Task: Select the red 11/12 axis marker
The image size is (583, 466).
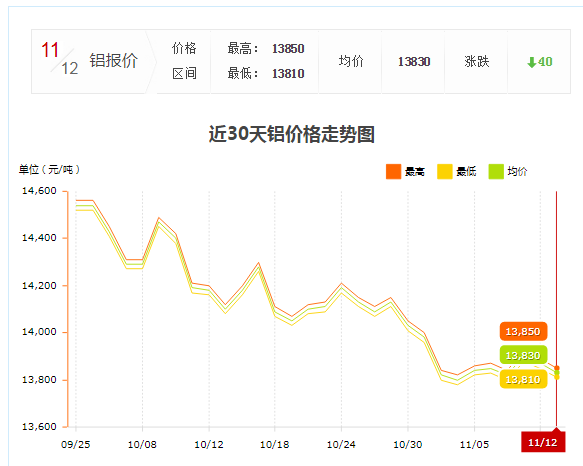Action: point(543,442)
